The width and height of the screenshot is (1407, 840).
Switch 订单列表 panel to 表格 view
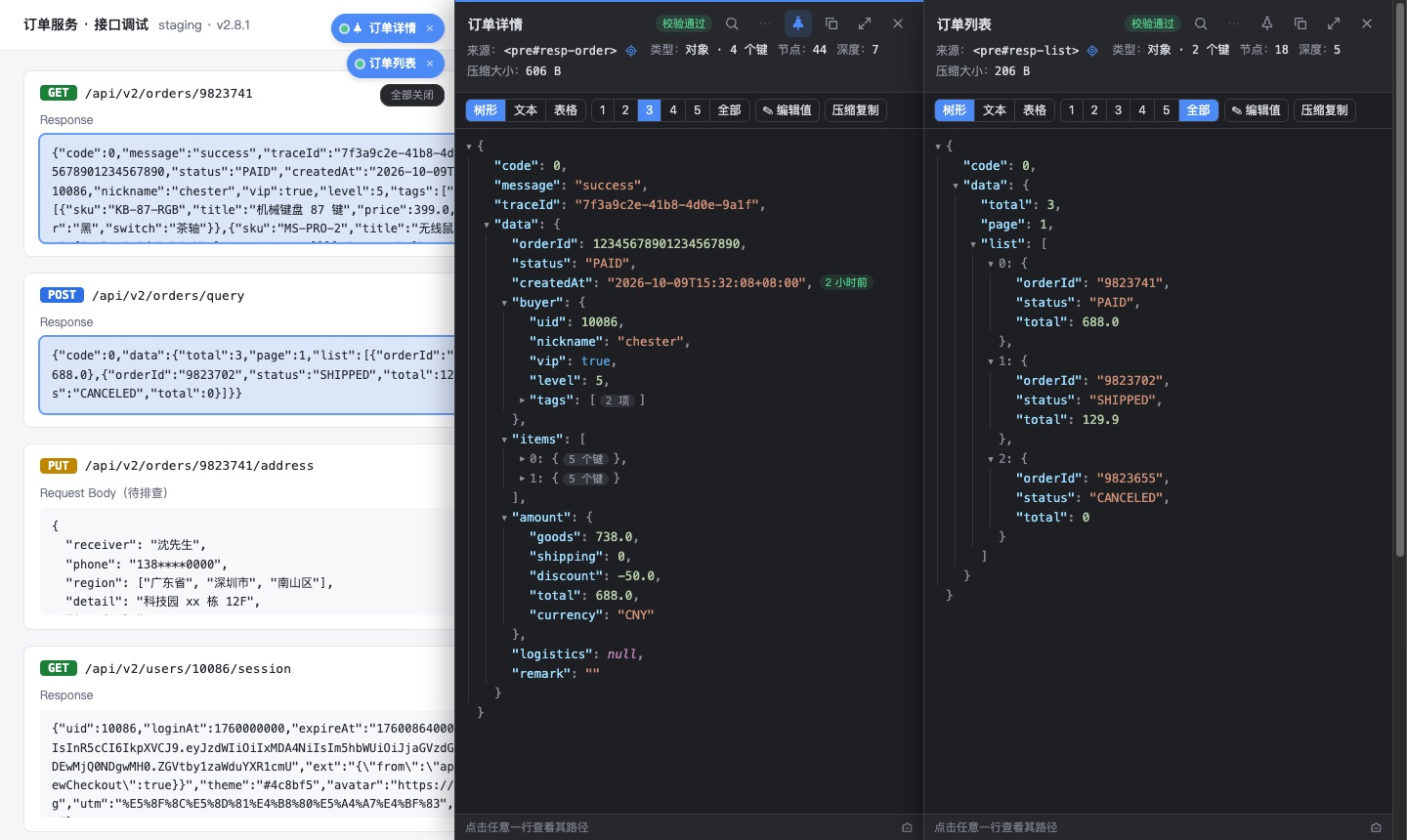coord(1035,110)
